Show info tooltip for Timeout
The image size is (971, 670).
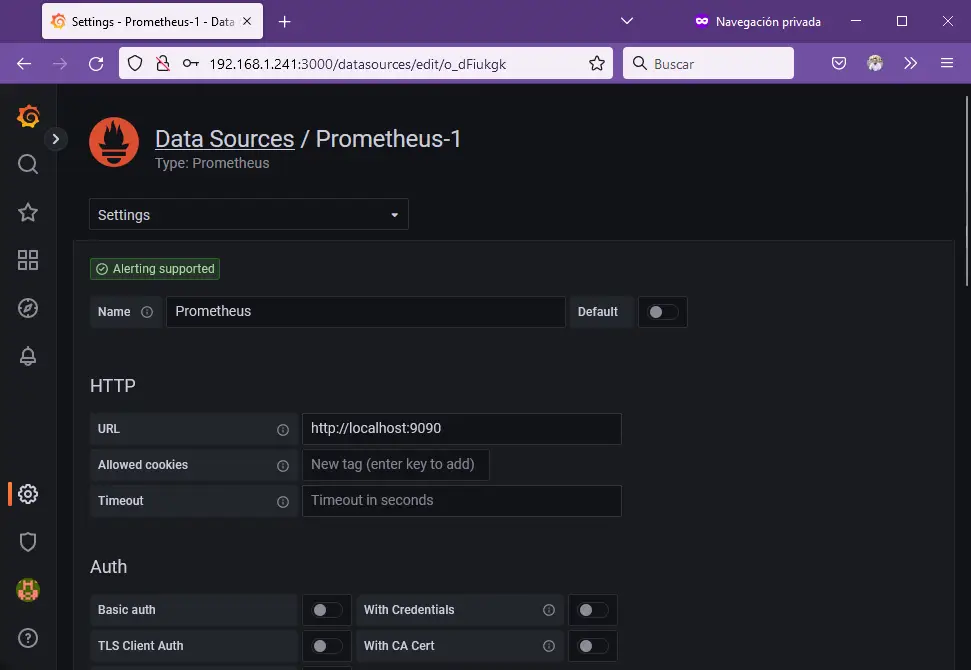(x=283, y=501)
